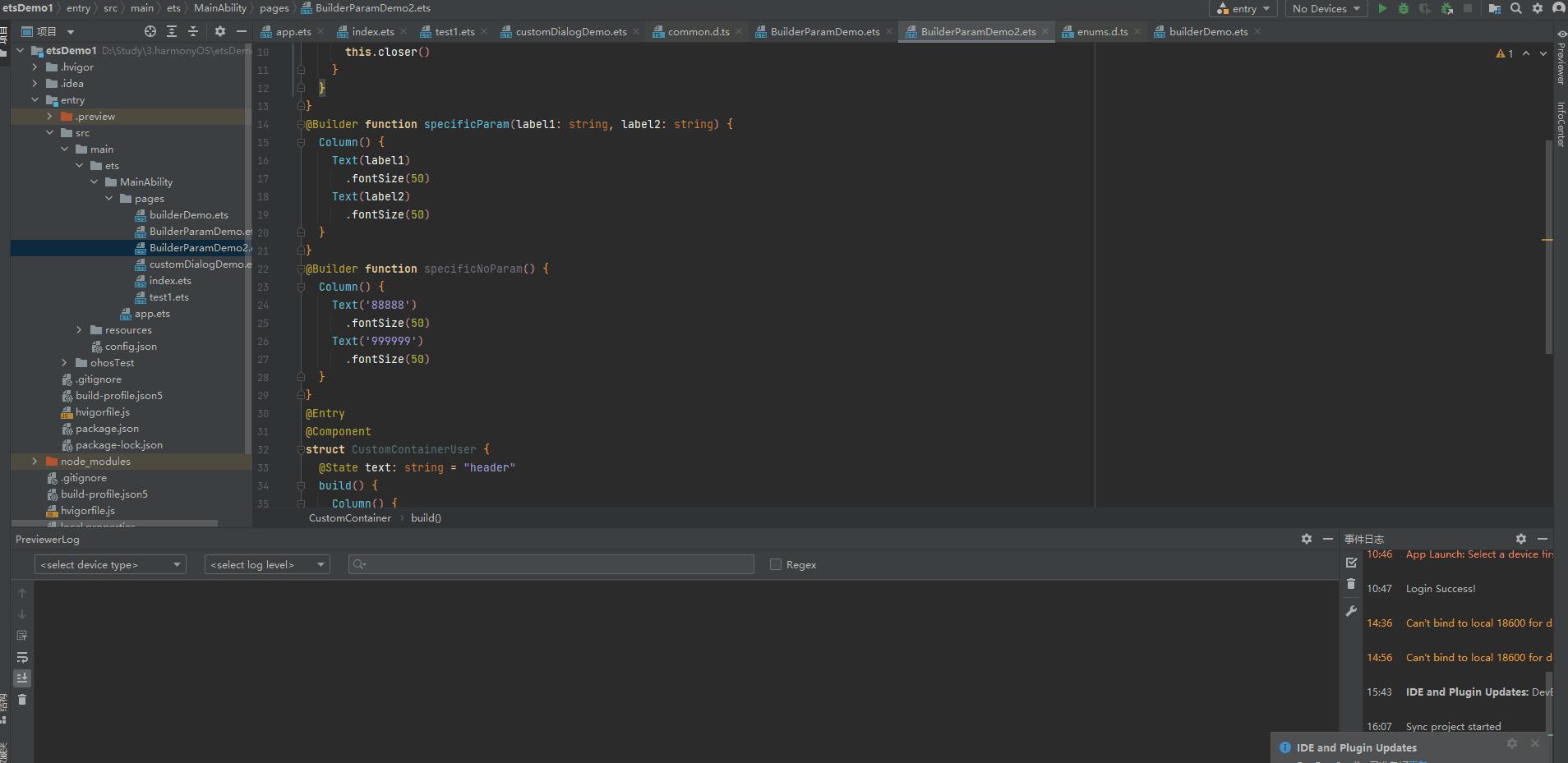
Task: Switch to the customDialogDemo.ets tab
Action: [x=570, y=32]
